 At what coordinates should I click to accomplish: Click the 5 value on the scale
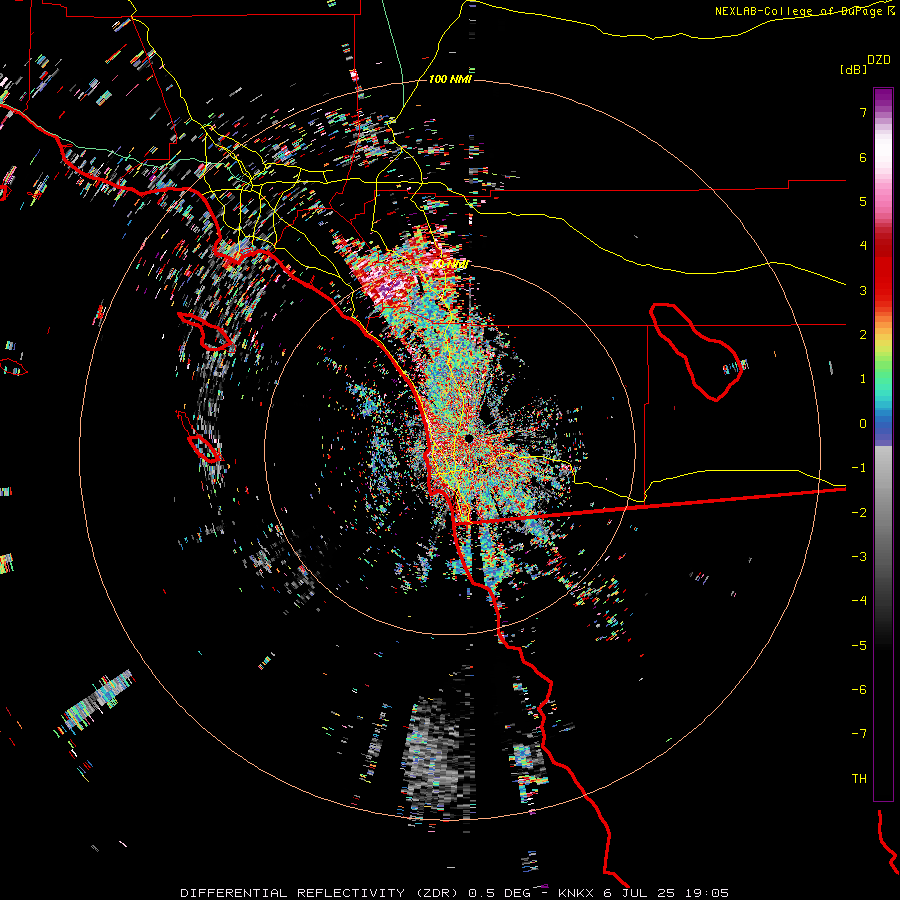pos(863,201)
